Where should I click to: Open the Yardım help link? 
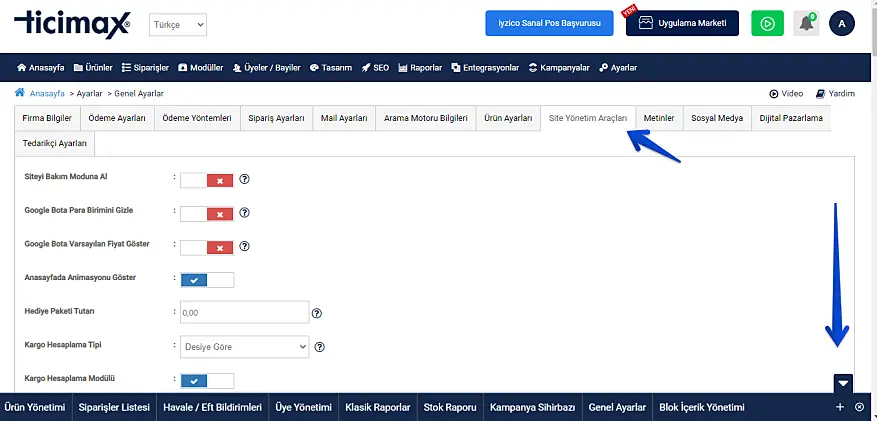pyautogui.click(x=836, y=94)
